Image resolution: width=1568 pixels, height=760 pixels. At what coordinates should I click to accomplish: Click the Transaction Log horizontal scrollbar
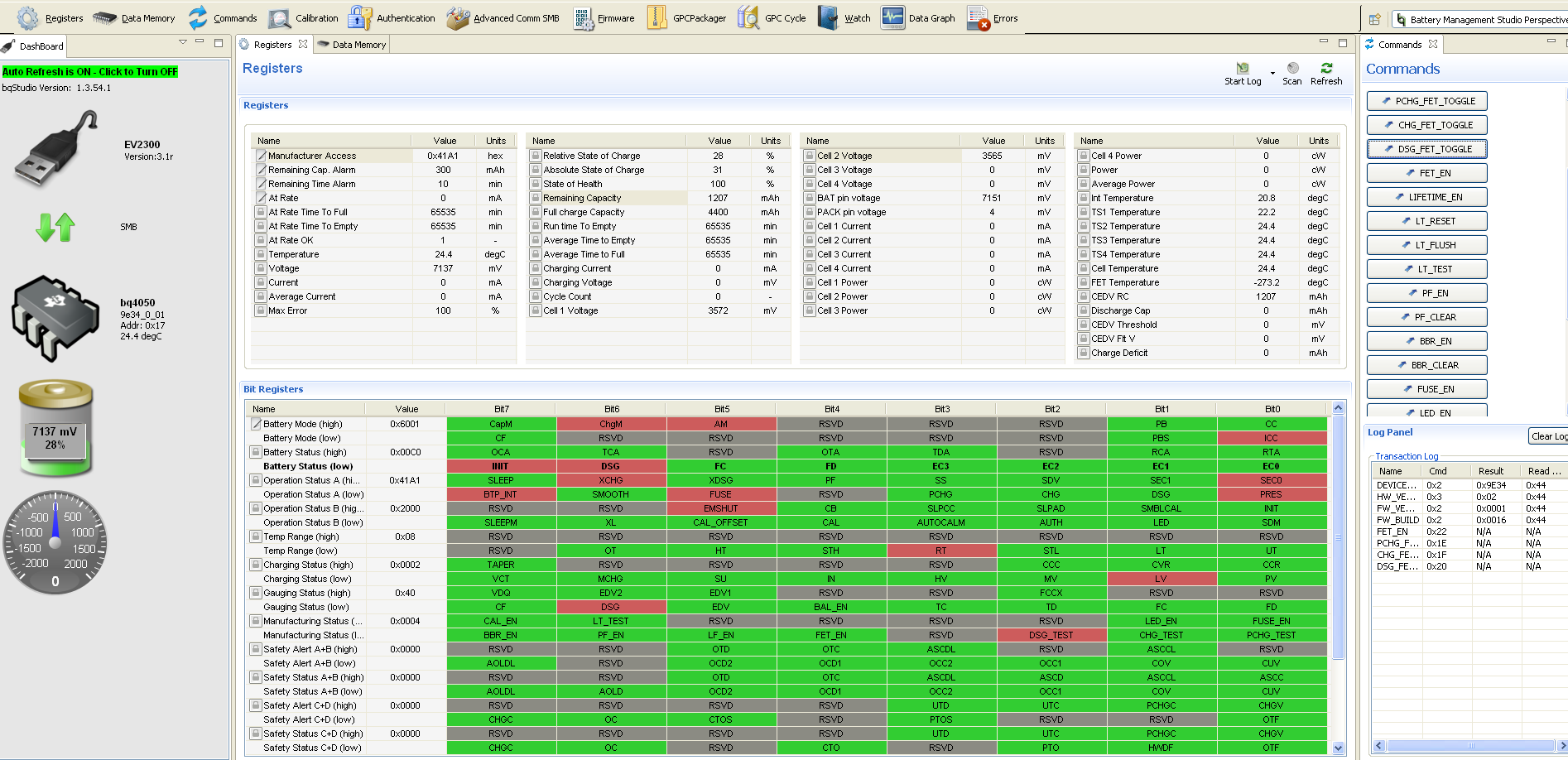[x=1470, y=745]
